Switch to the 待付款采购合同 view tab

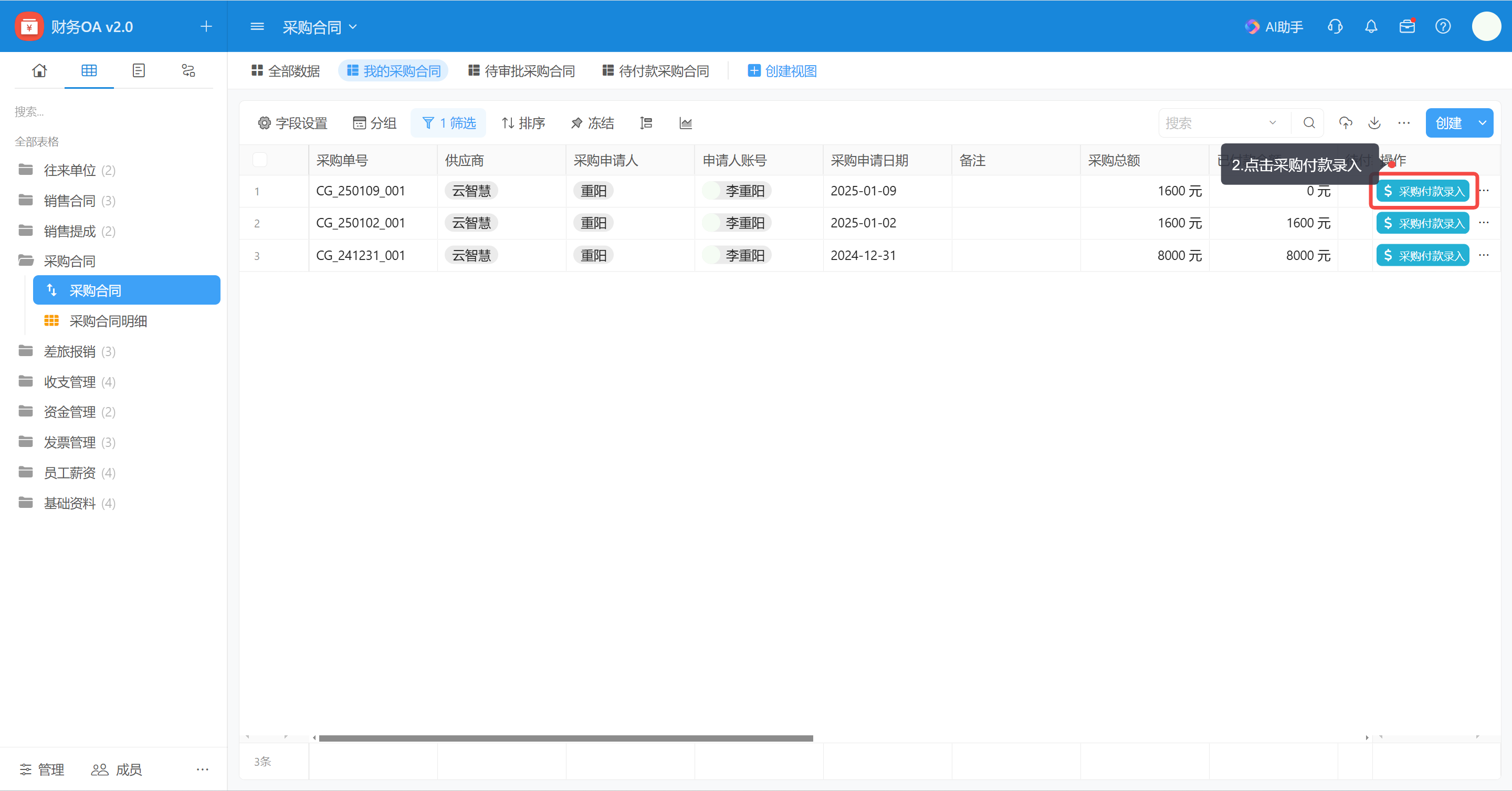pos(656,71)
